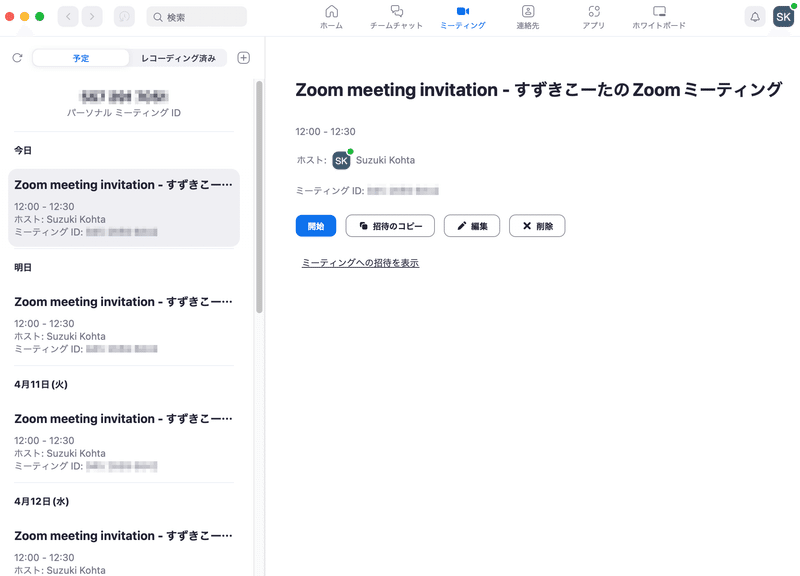
Task: Go back using the left arrow
Action: (x=68, y=17)
